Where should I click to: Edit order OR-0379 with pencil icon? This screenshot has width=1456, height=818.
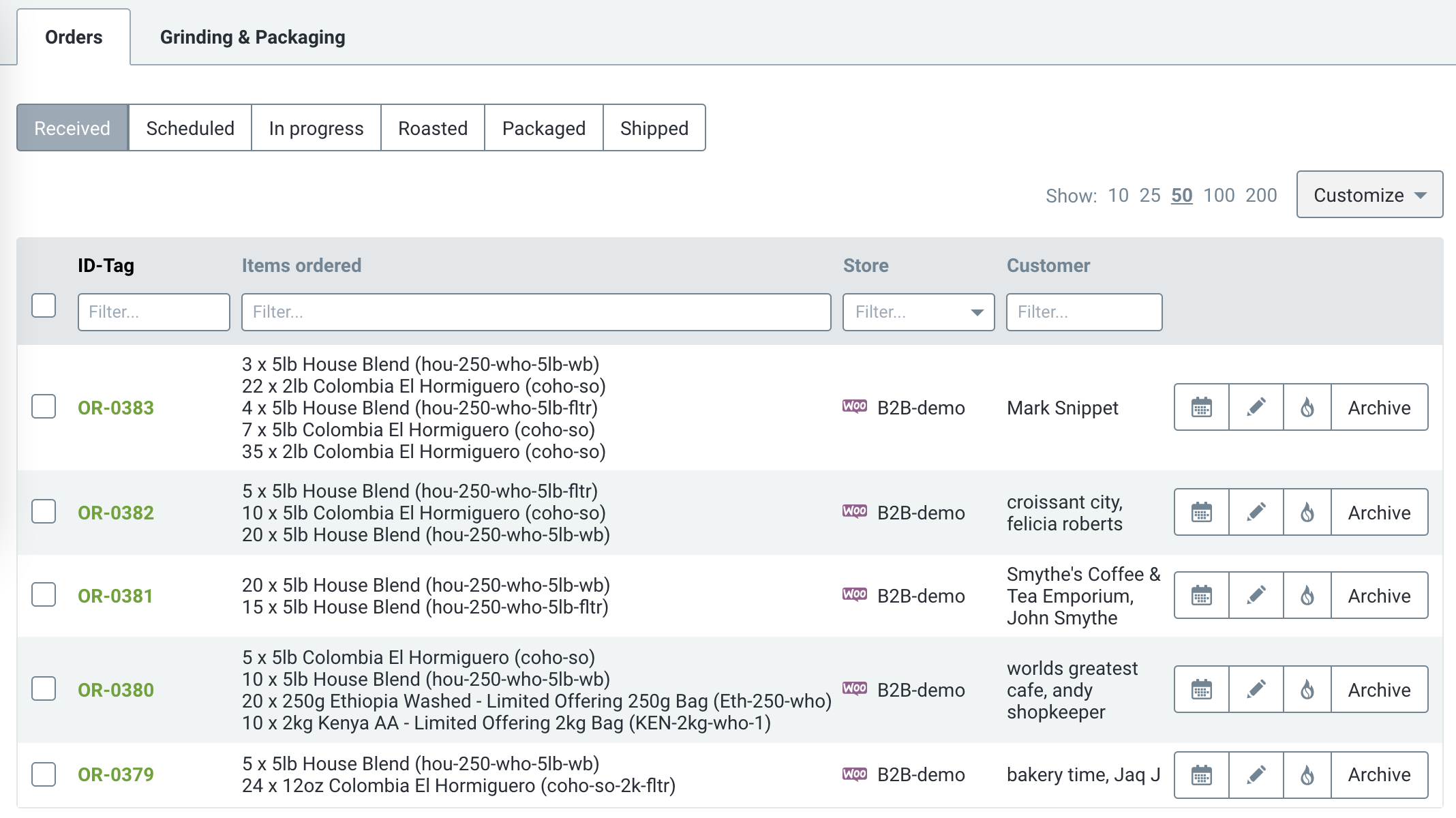pyautogui.click(x=1256, y=775)
